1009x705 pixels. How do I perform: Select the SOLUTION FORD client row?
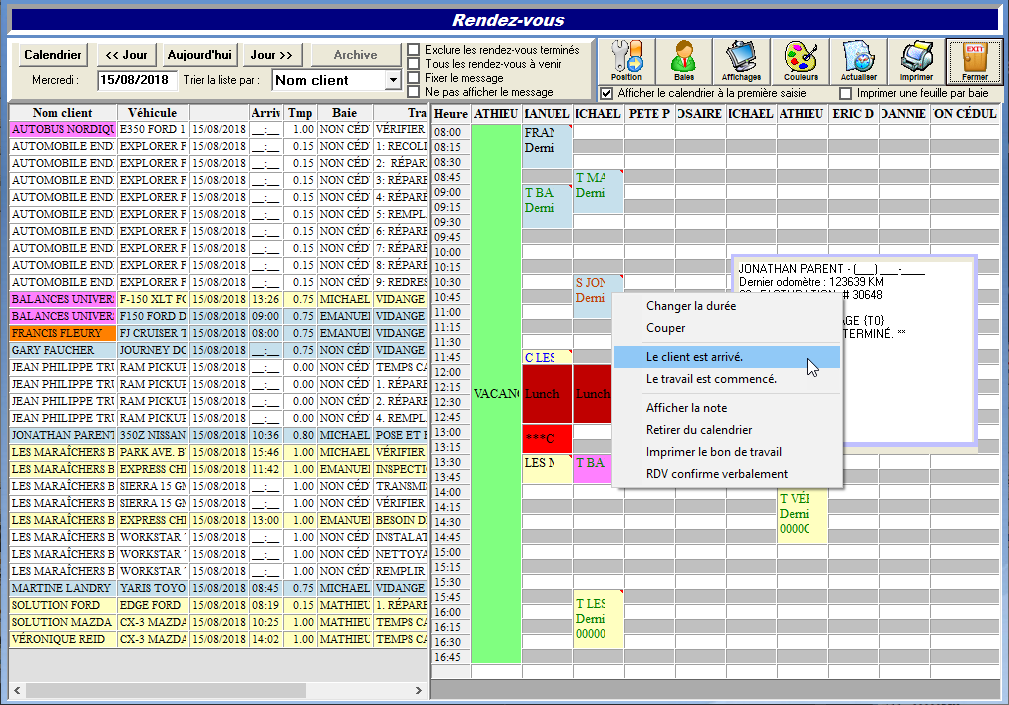(219, 605)
